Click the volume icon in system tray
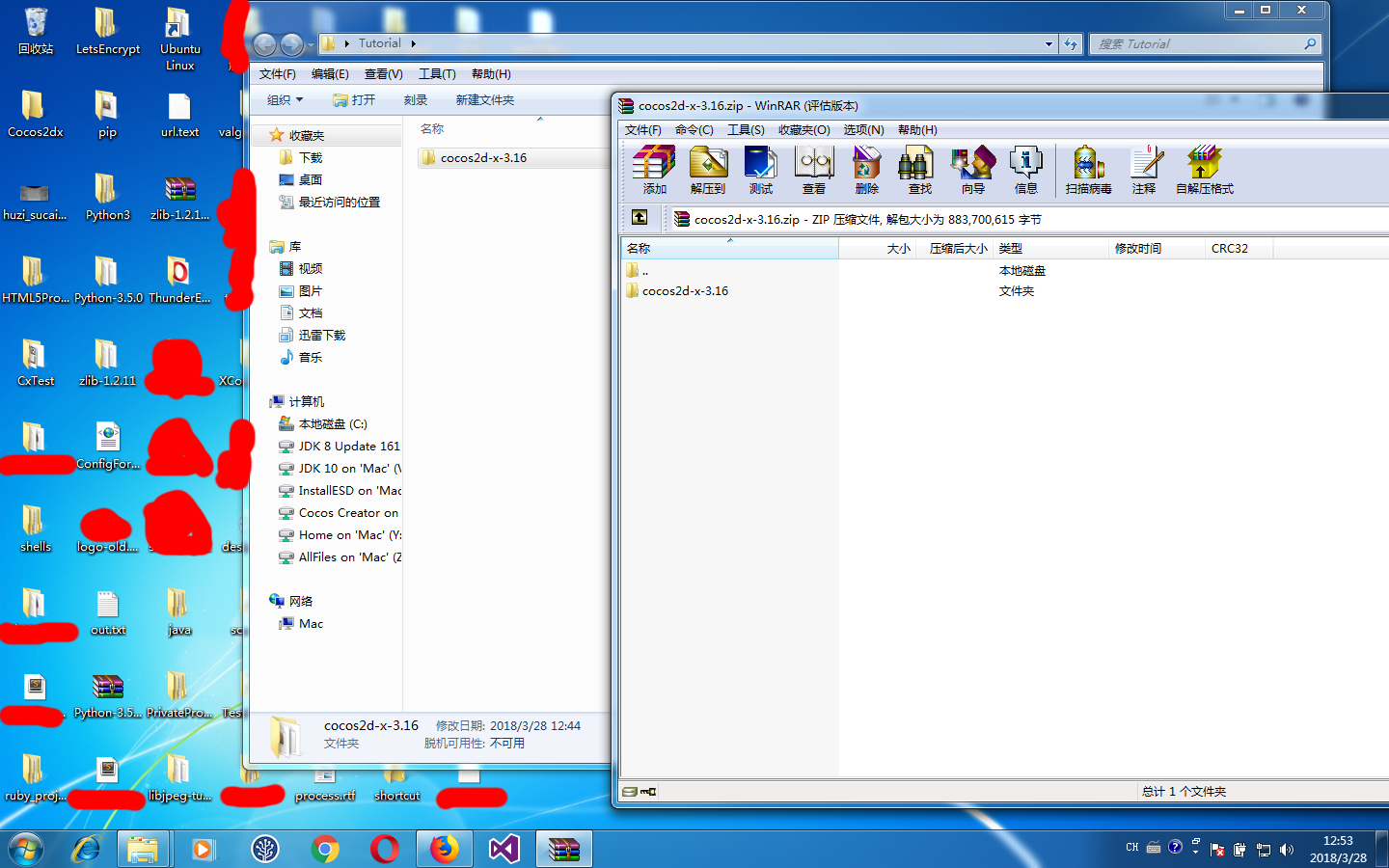This screenshot has width=1389, height=868. click(x=1286, y=850)
